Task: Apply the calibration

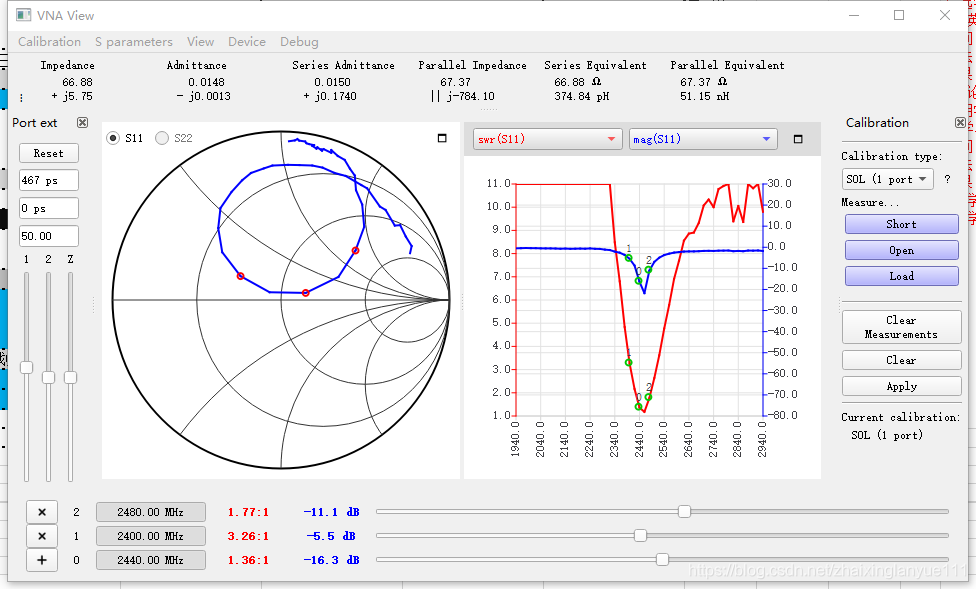Action: tap(901, 387)
